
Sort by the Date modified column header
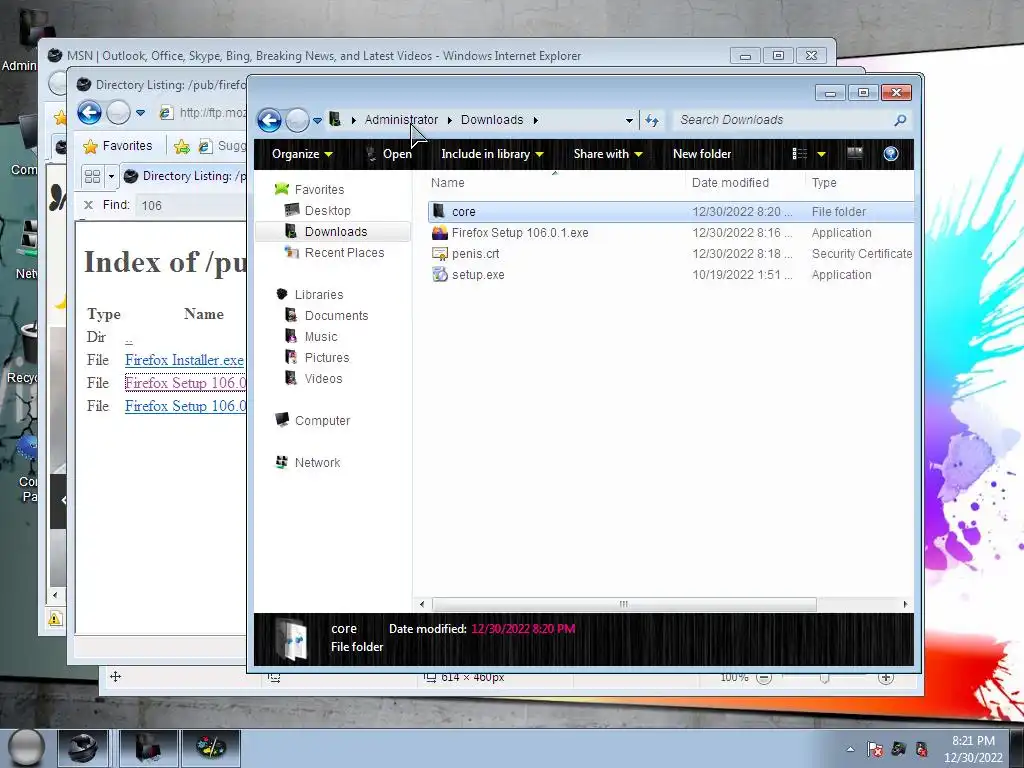730,183
